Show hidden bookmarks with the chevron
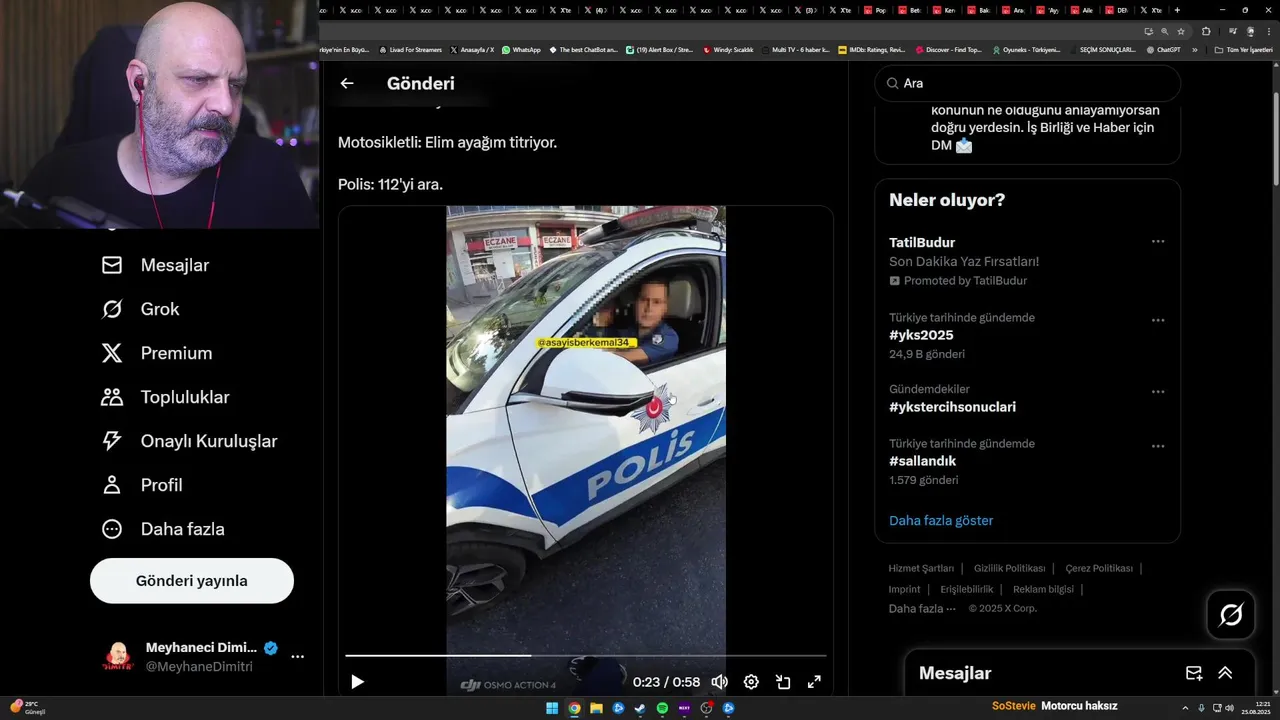The height and width of the screenshot is (720, 1280). tap(1194, 49)
